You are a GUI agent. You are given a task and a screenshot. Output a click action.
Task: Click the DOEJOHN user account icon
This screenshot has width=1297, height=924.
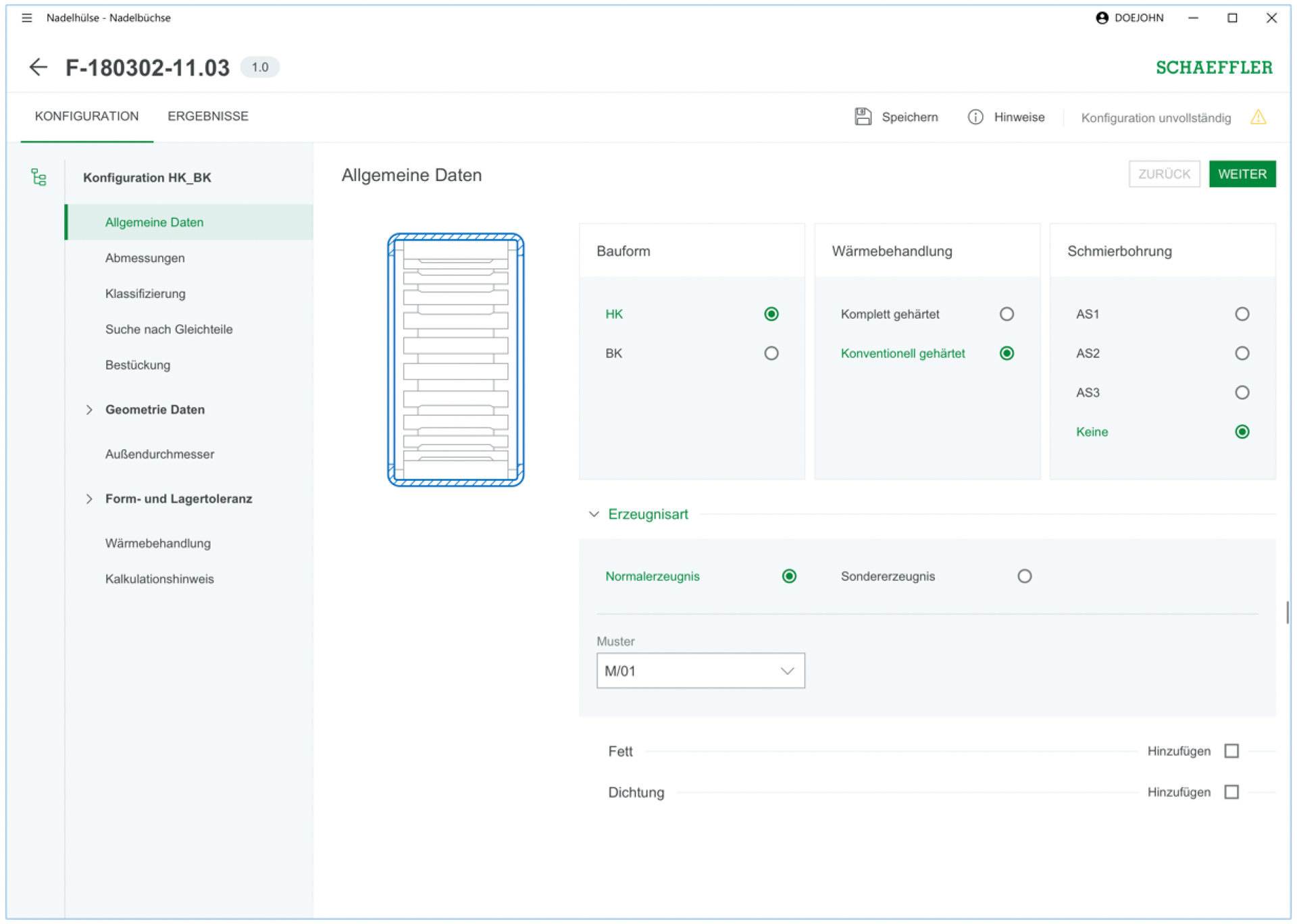pos(1102,18)
